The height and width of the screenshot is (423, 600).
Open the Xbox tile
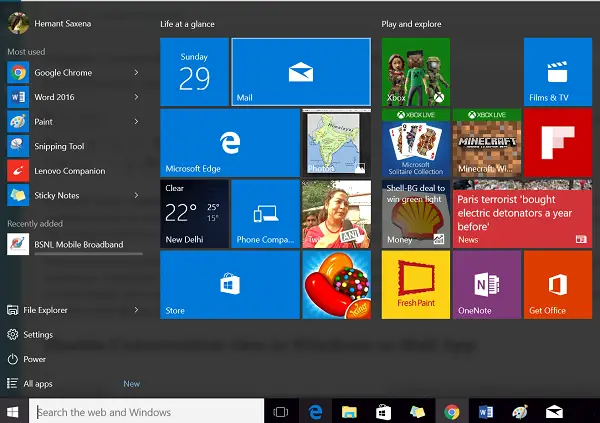pyautogui.click(x=416, y=72)
